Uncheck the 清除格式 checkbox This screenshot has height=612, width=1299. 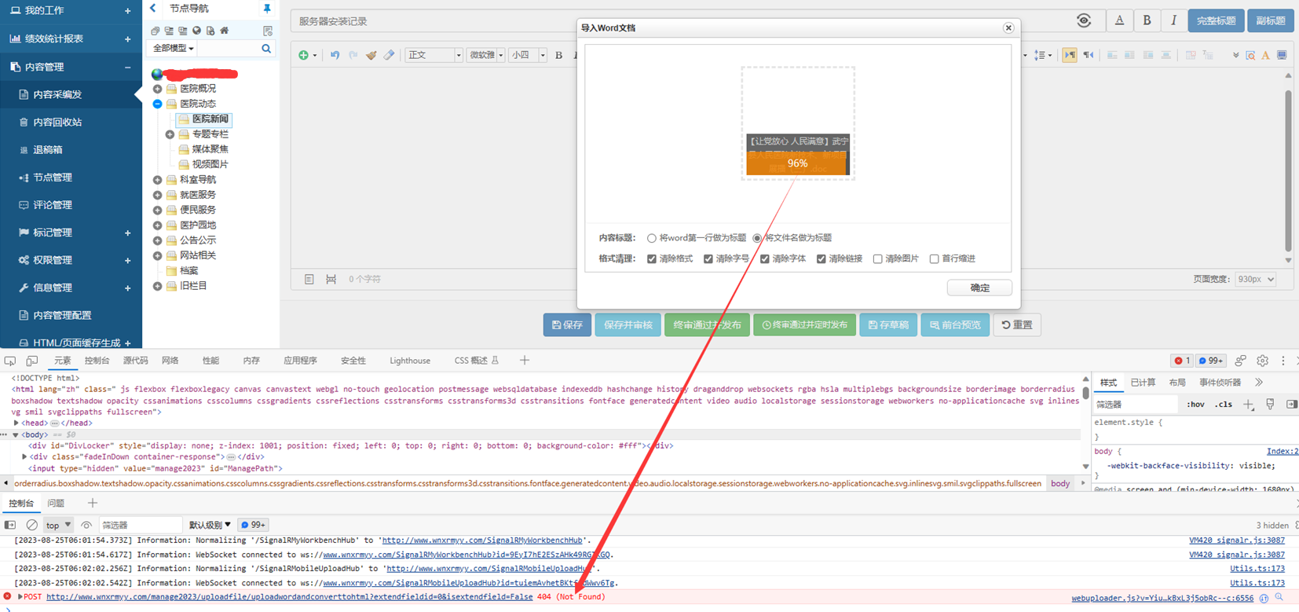(x=652, y=259)
